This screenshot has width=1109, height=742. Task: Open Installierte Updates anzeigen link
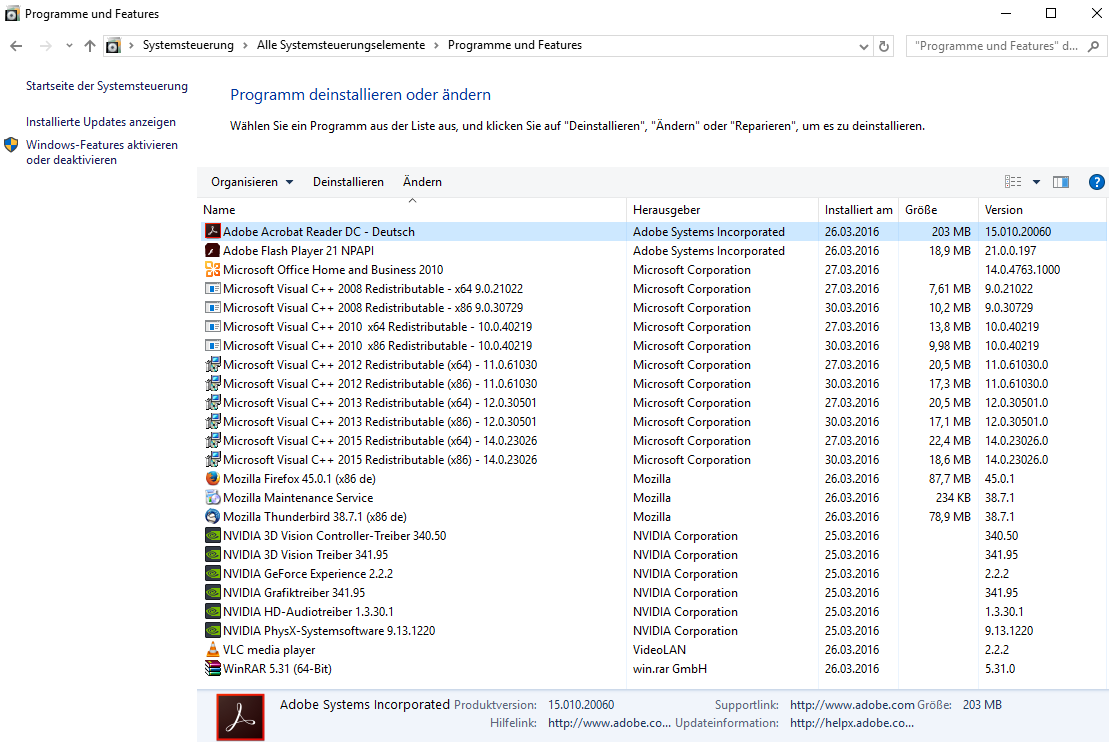(101, 122)
